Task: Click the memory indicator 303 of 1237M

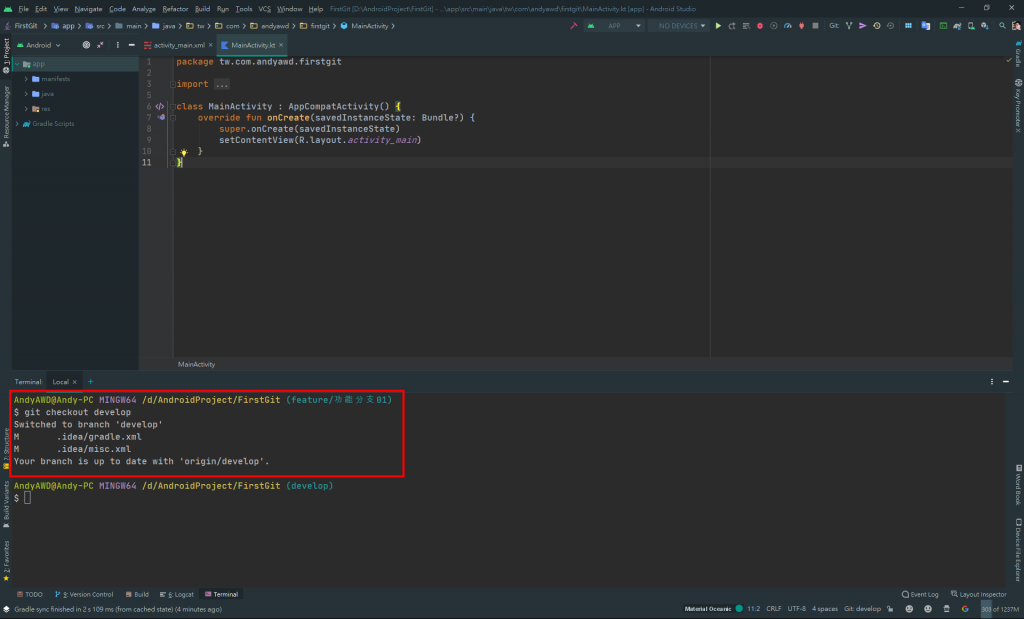Action: click(1000, 609)
